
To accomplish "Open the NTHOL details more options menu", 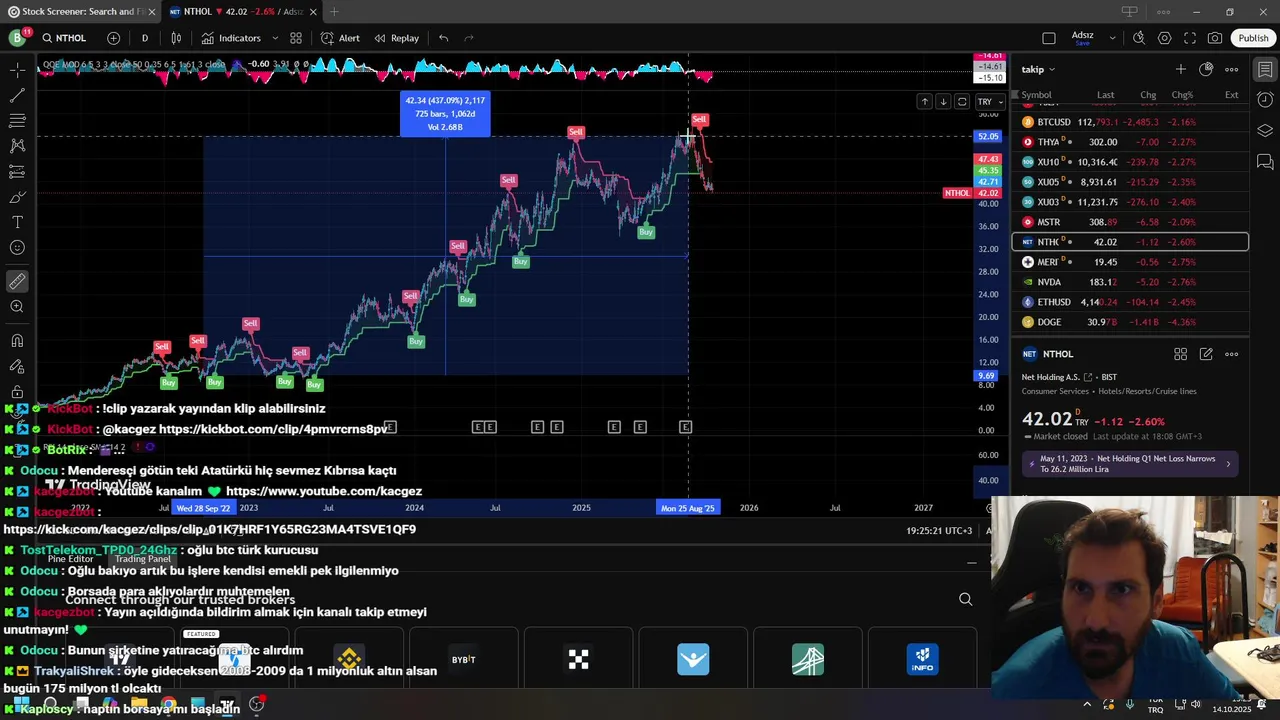I will coord(1232,354).
